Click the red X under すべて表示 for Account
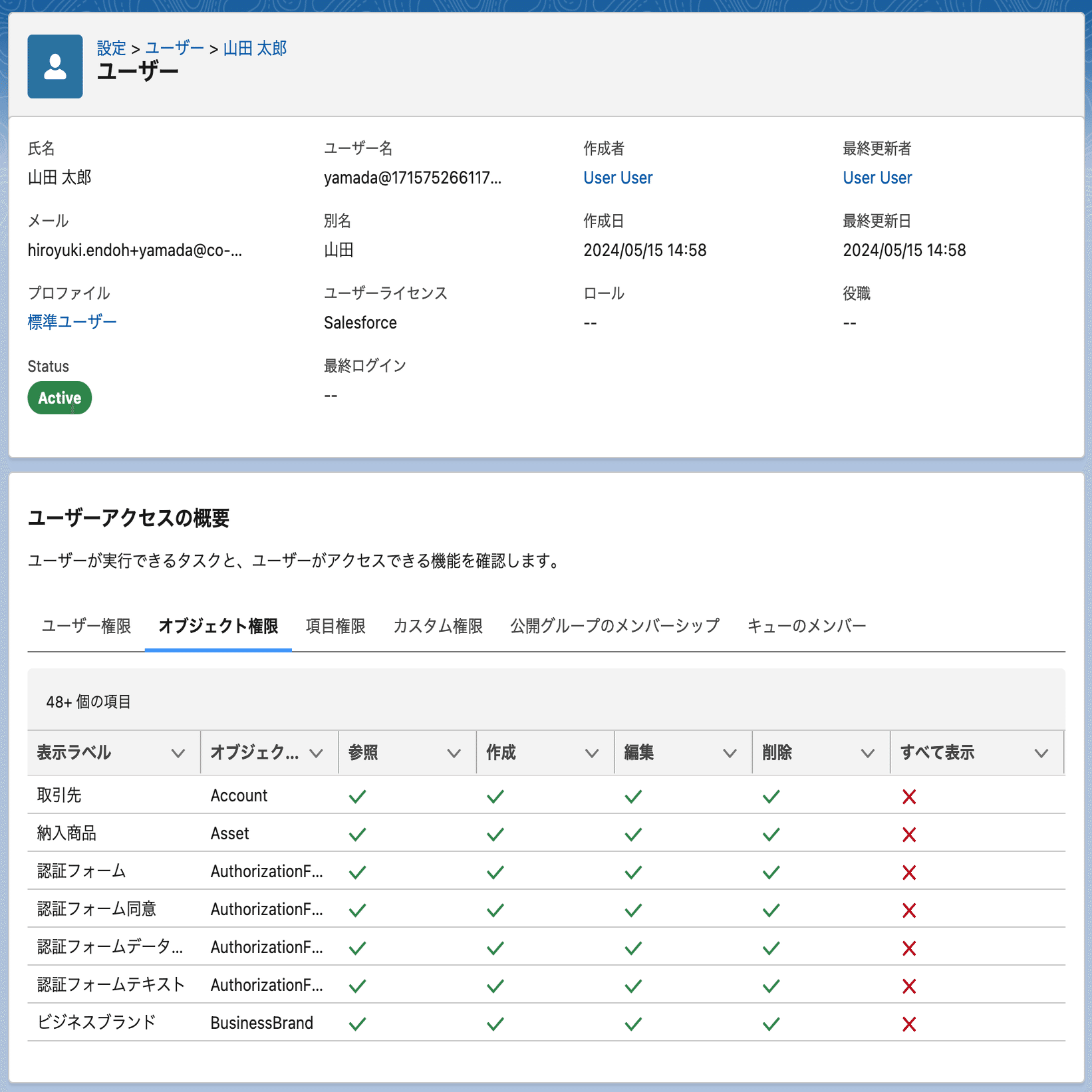Viewport: 1092px width, 1092px height. [x=910, y=795]
